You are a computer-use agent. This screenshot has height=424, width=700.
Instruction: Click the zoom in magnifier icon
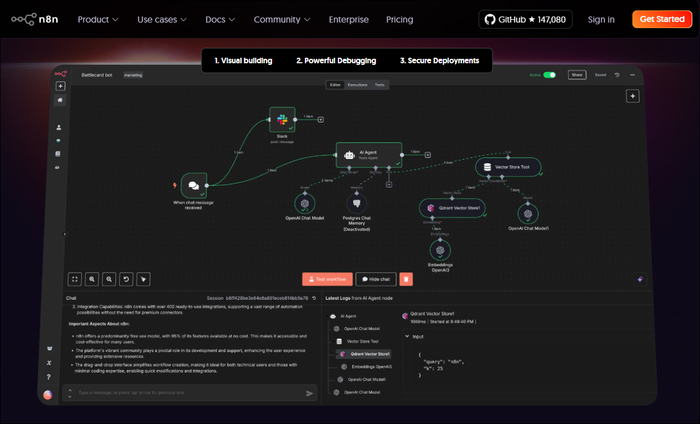[92, 280]
